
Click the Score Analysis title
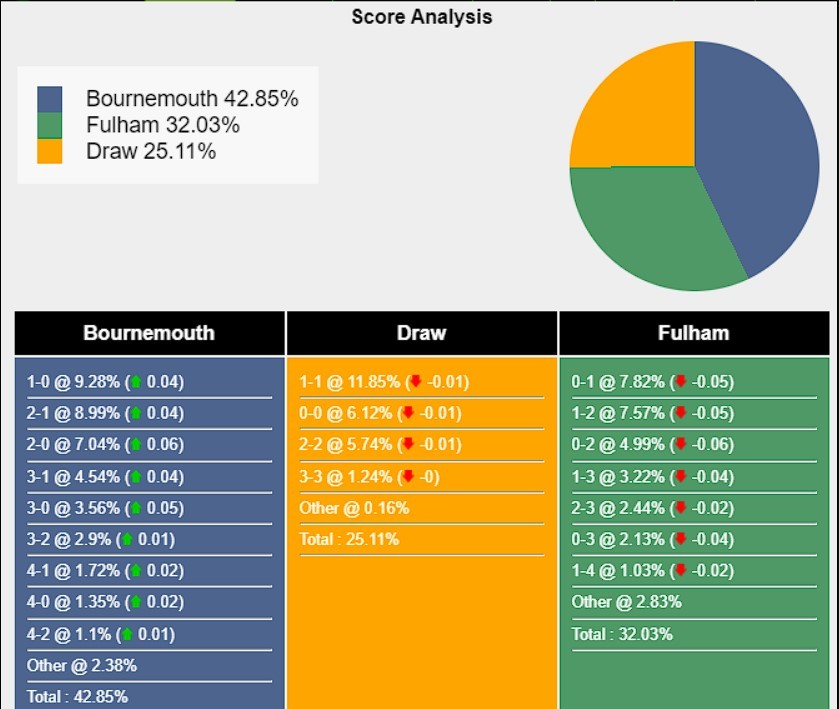422,17
